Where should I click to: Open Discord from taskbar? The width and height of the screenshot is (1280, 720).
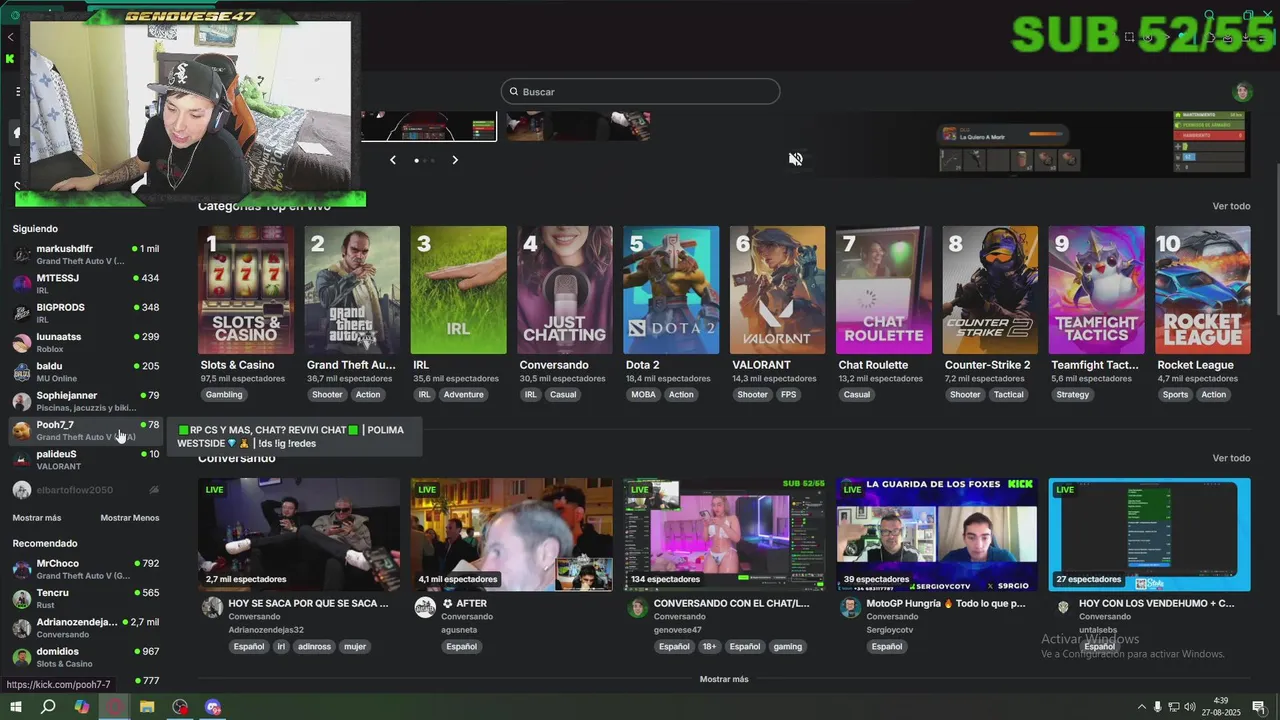point(213,707)
